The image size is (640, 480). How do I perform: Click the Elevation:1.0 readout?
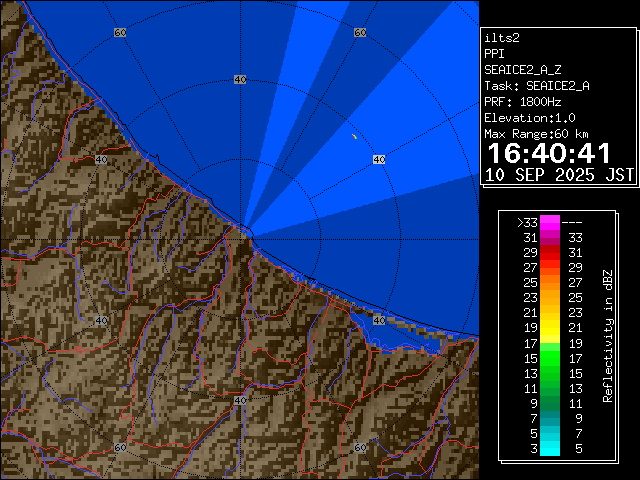(x=526, y=118)
